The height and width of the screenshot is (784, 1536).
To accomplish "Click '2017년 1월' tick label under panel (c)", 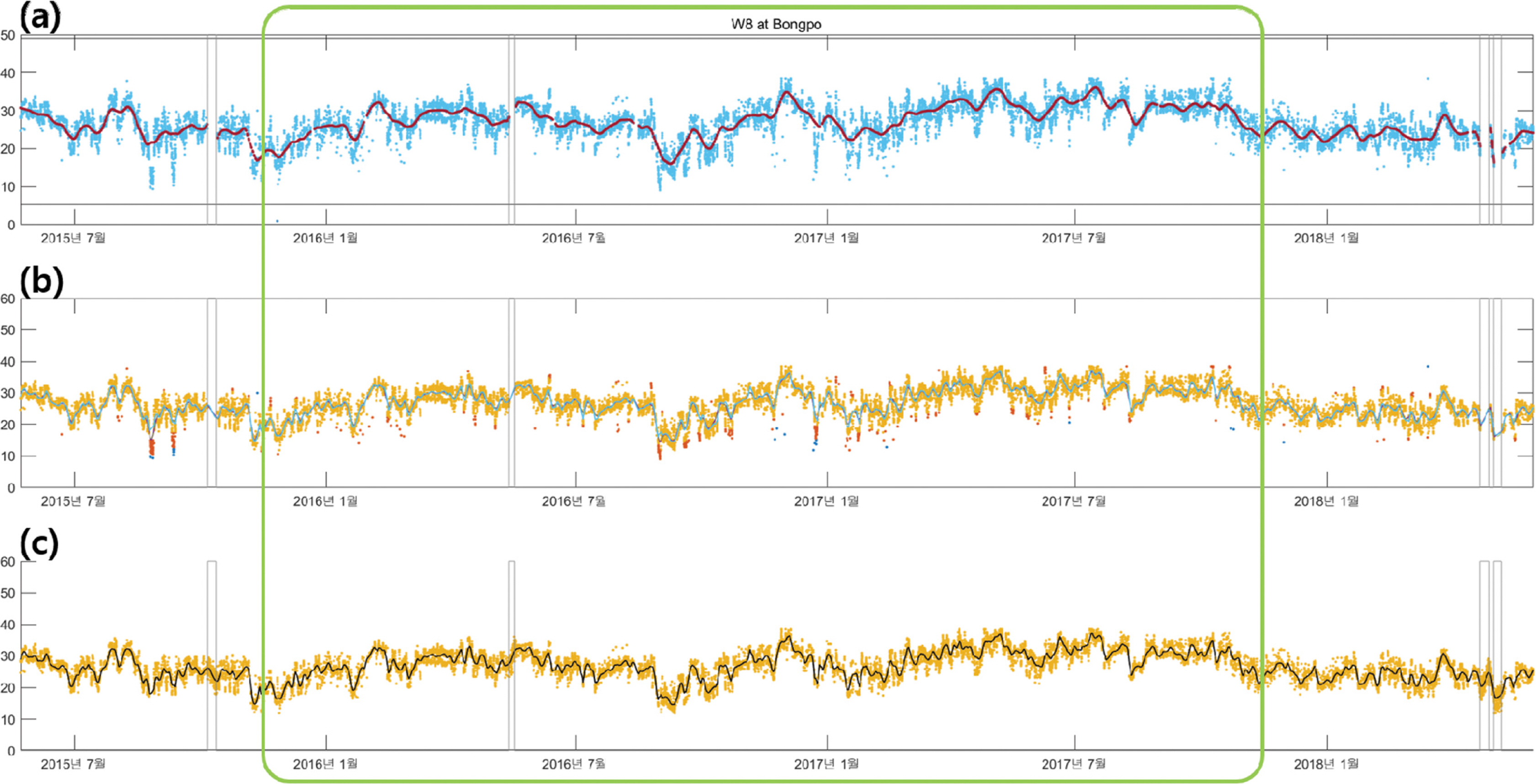I will click(826, 764).
